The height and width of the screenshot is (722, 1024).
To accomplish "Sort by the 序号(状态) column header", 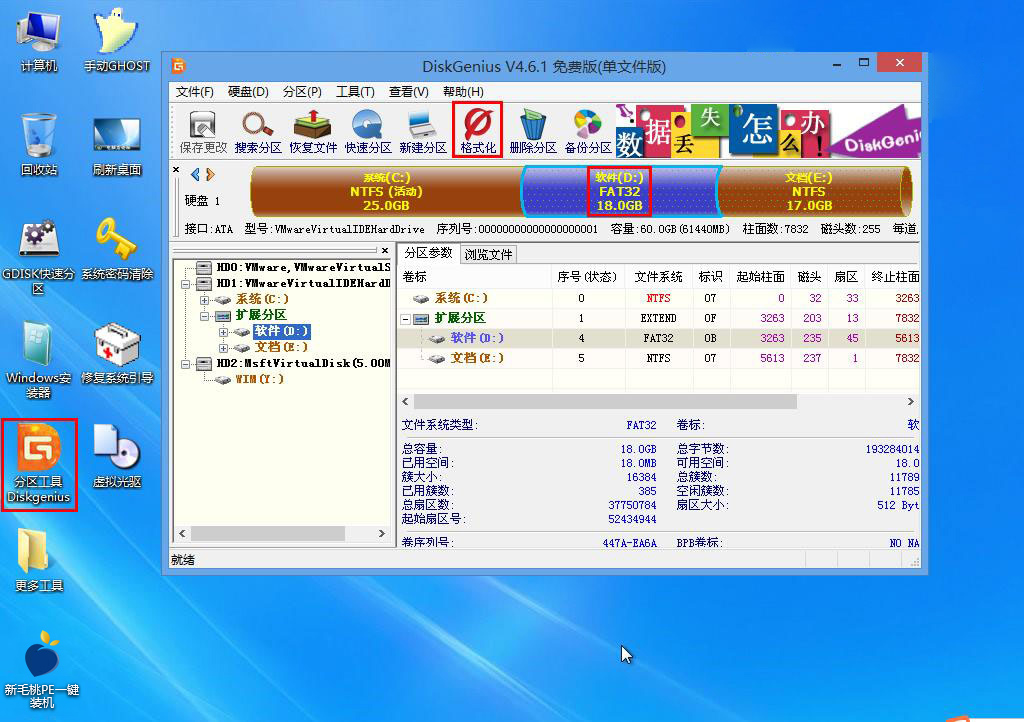I will coord(587,277).
